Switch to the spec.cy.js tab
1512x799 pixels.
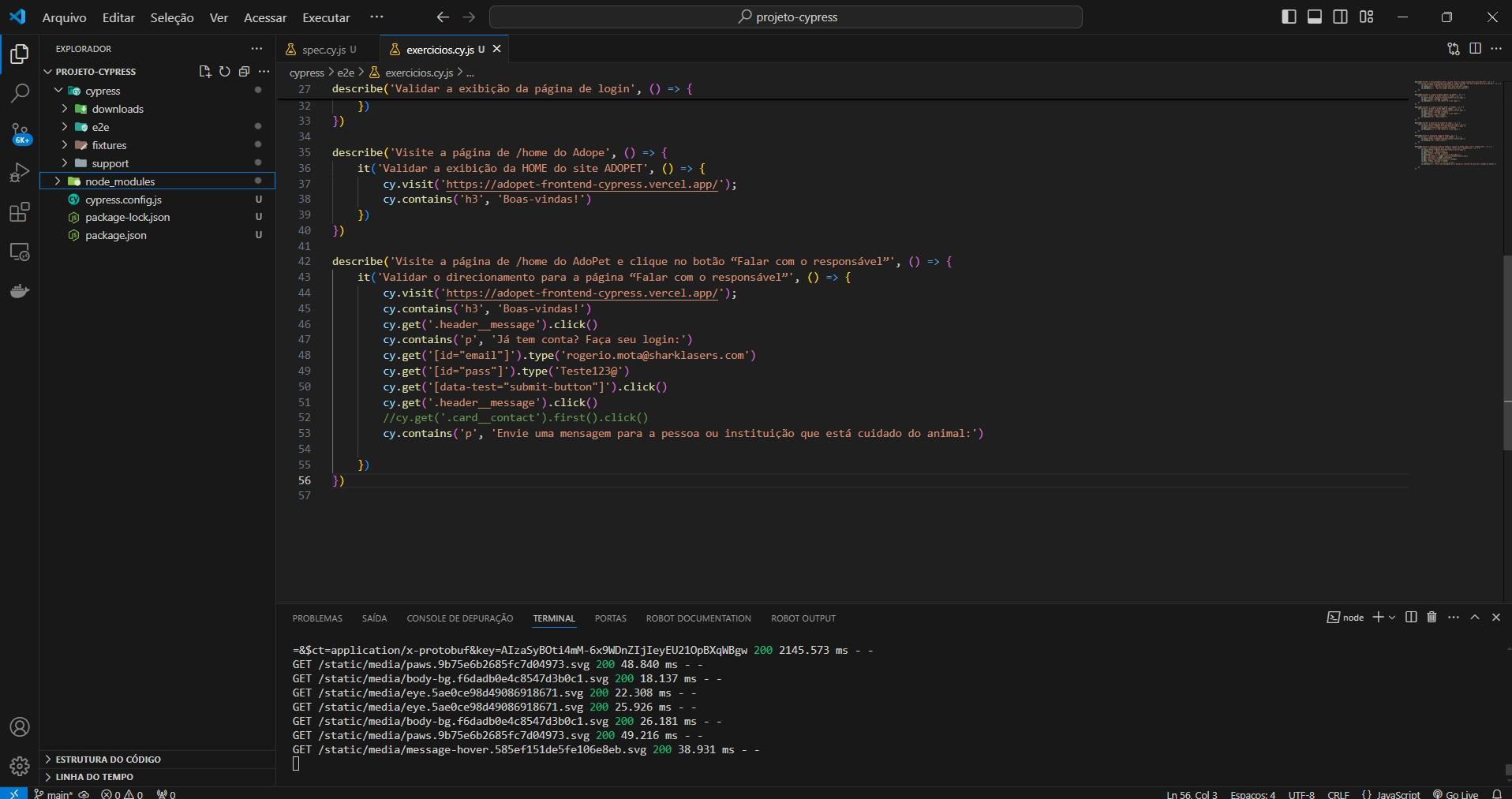click(323, 49)
